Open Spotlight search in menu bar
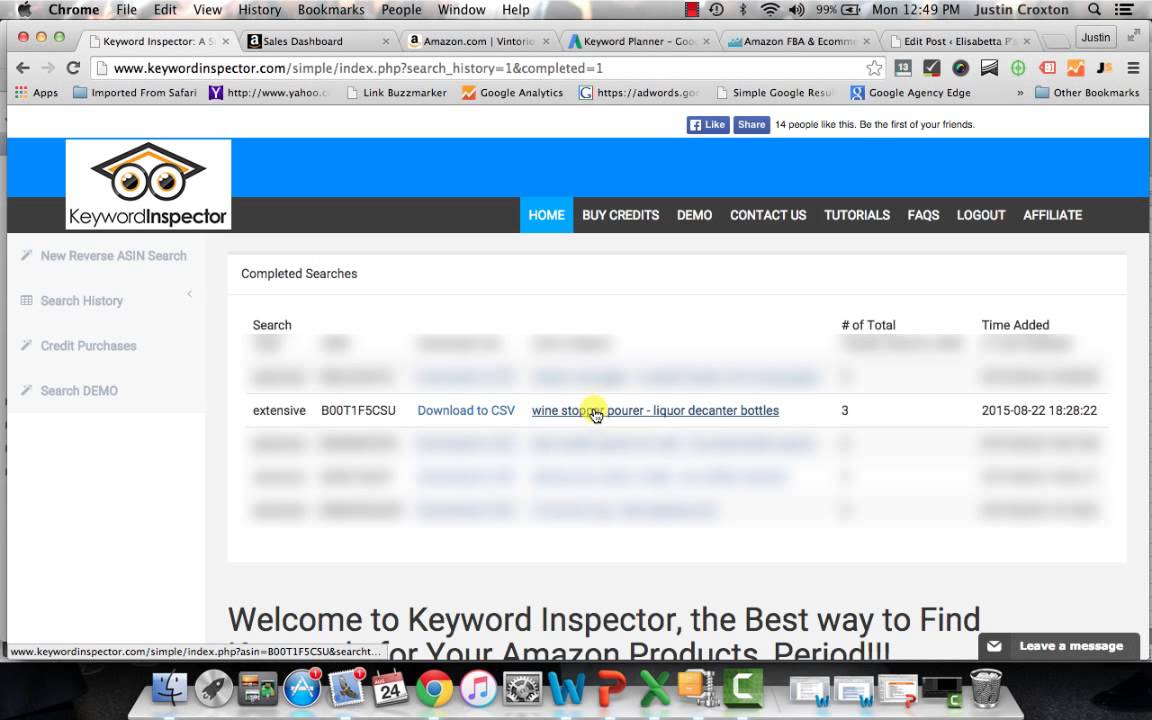1152x720 pixels. tap(1095, 10)
